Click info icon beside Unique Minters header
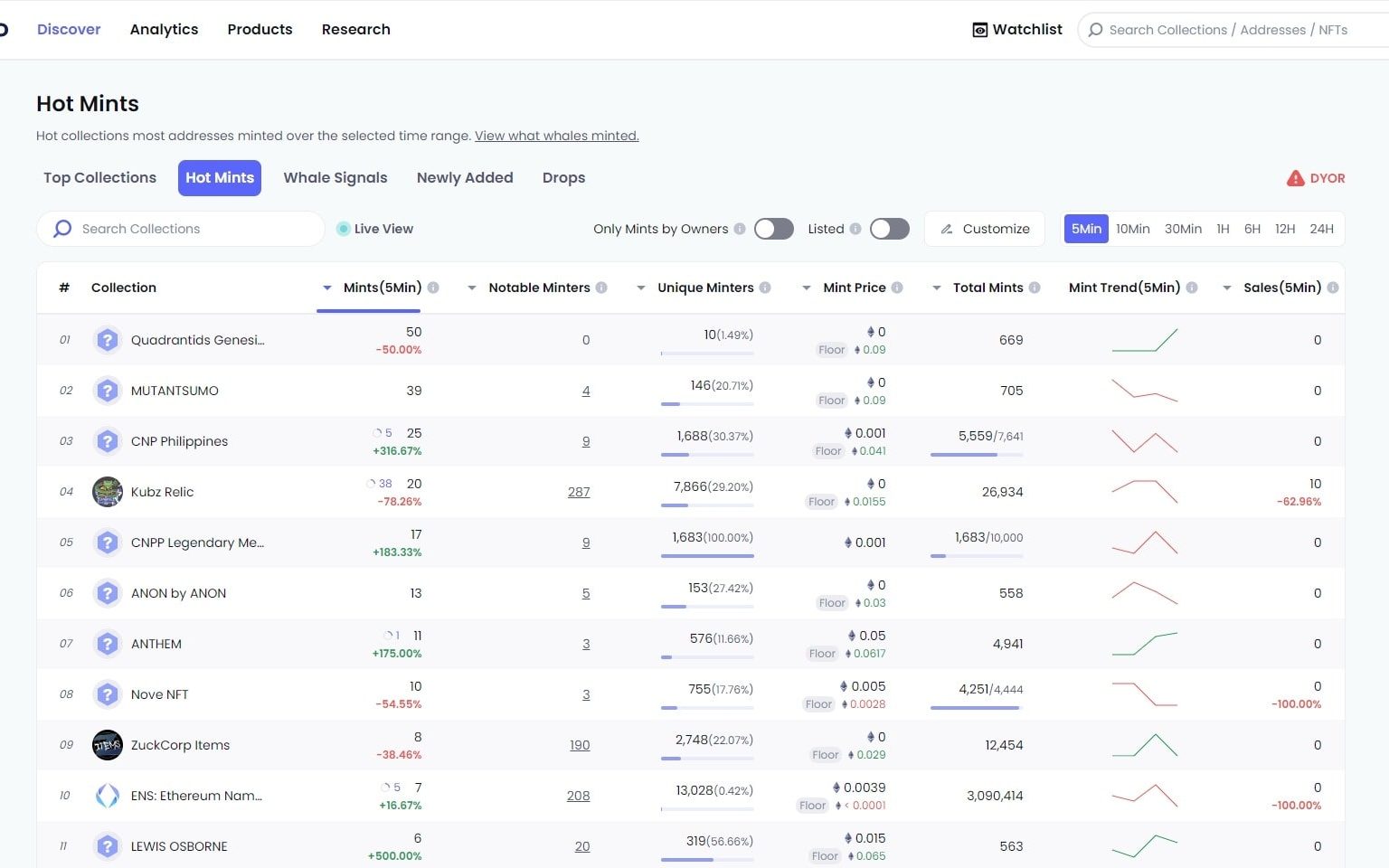 coord(765,288)
